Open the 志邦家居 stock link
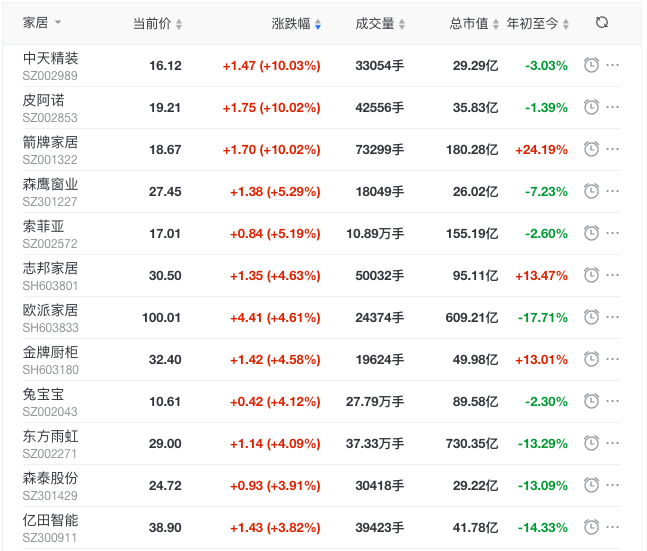 (x=51, y=268)
